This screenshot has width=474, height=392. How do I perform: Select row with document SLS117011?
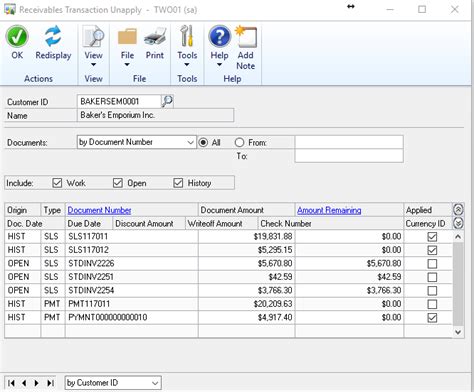[x=229, y=237]
